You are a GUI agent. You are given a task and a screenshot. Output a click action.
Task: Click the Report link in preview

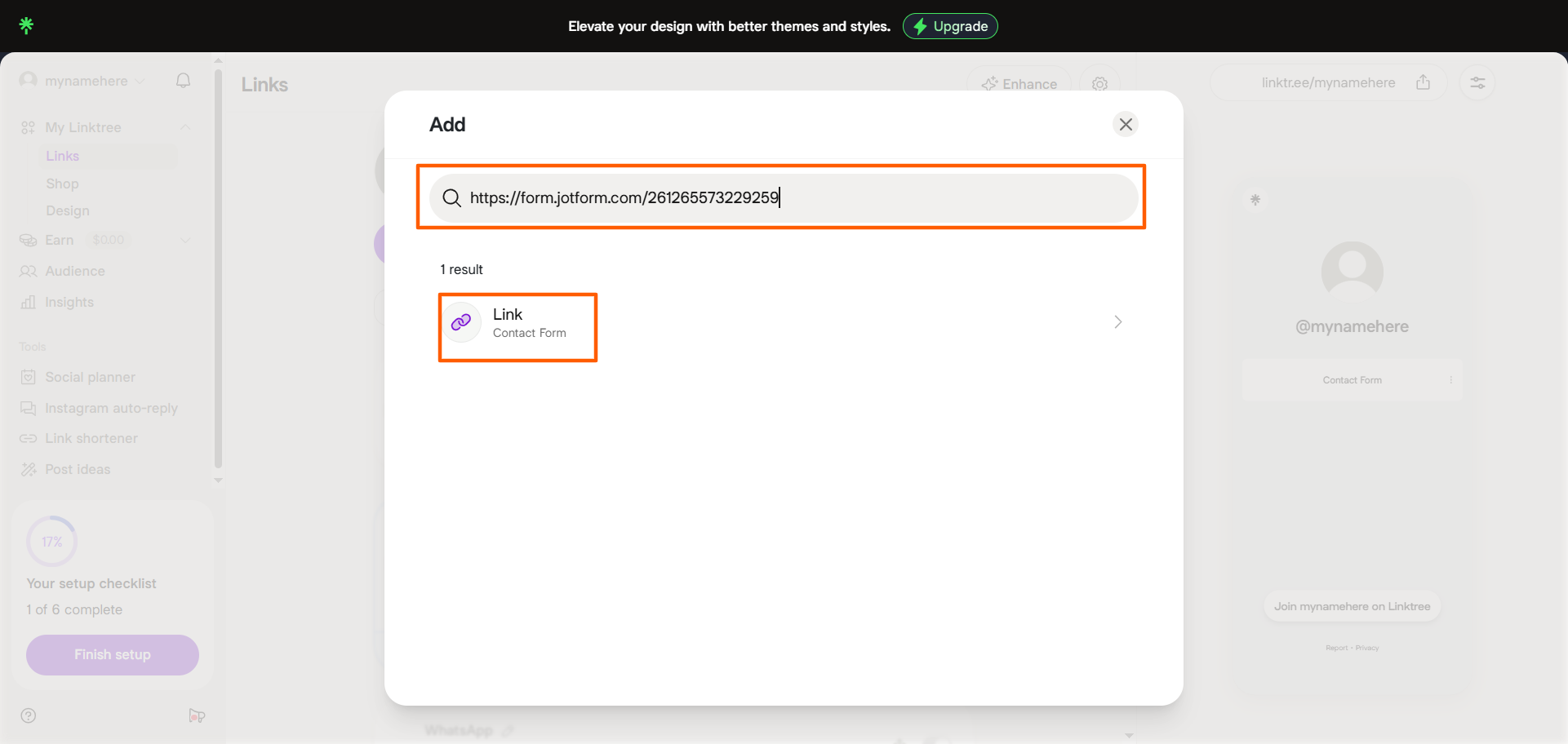pyautogui.click(x=1336, y=648)
